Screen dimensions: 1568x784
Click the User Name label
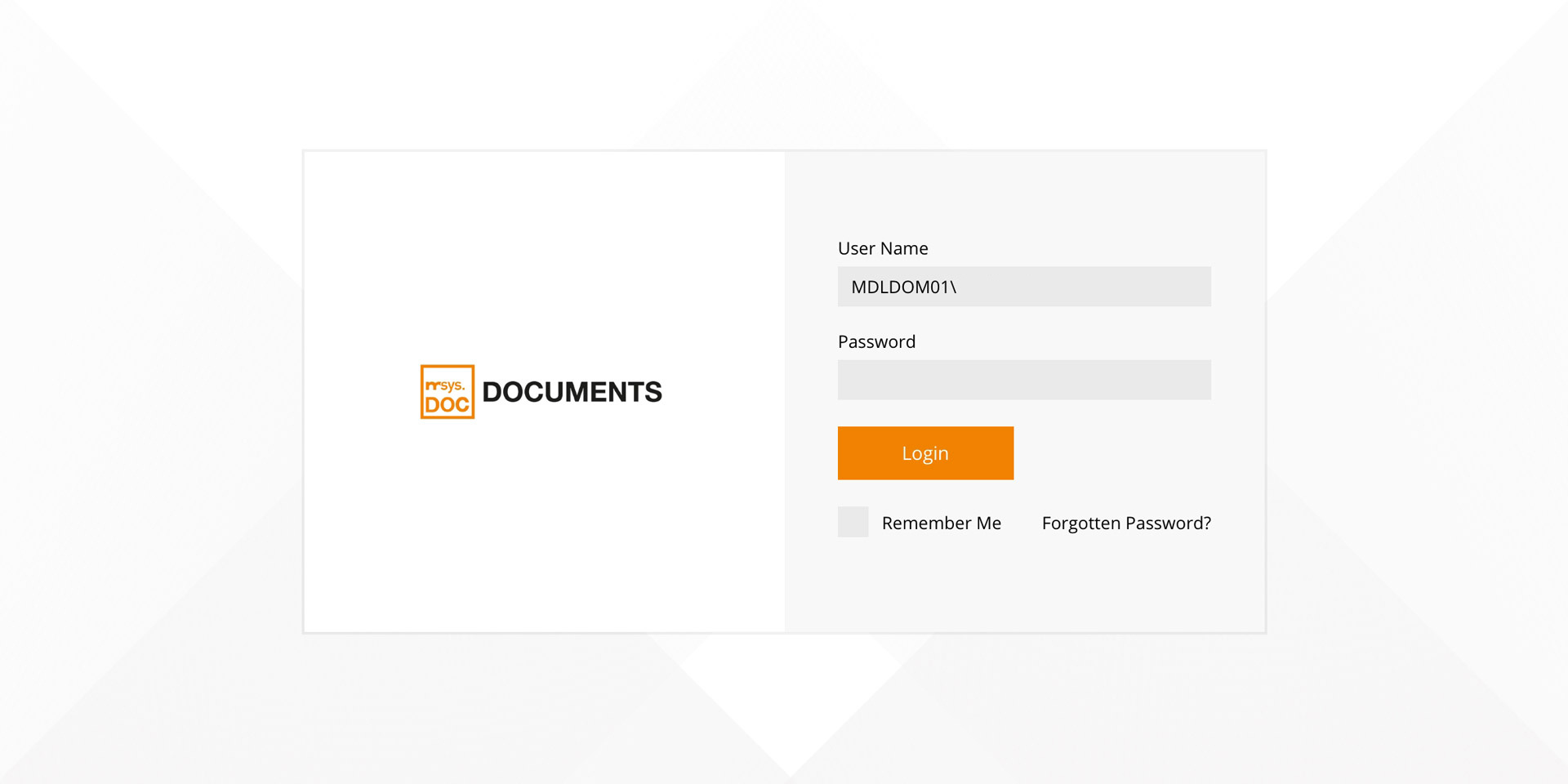[883, 248]
